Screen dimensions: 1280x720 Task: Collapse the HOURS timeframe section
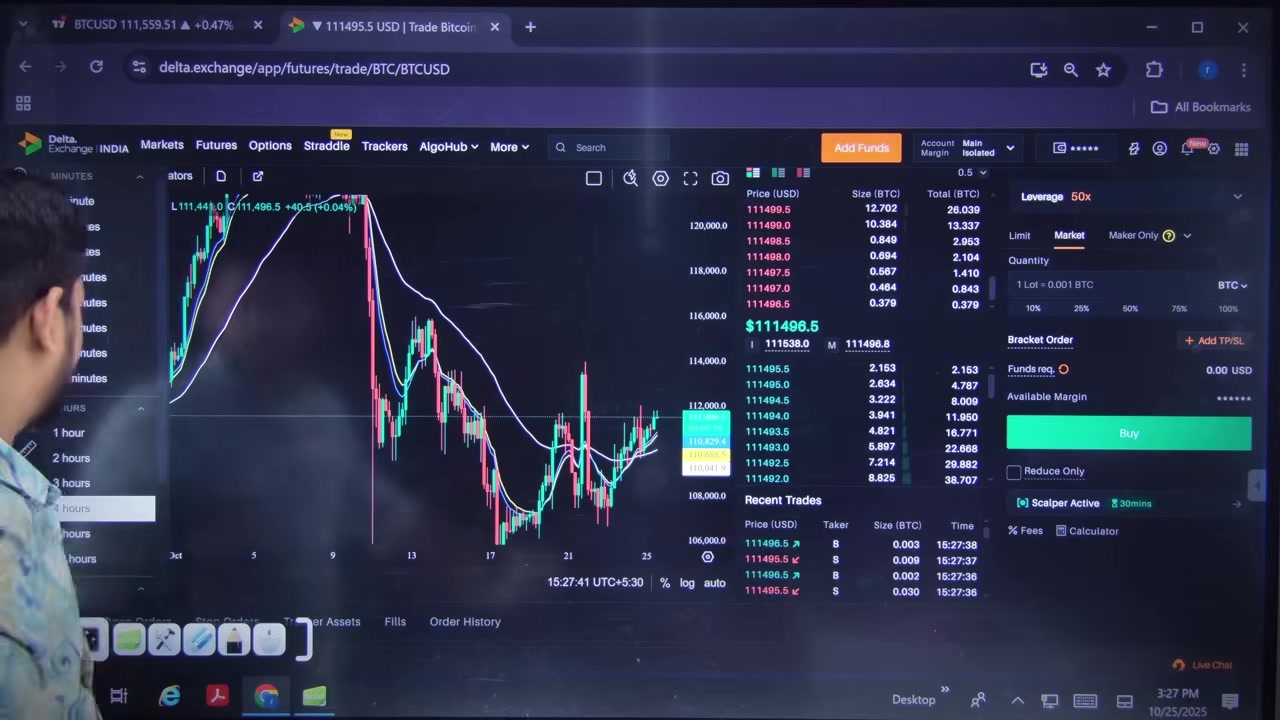pyautogui.click(x=140, y=408)
